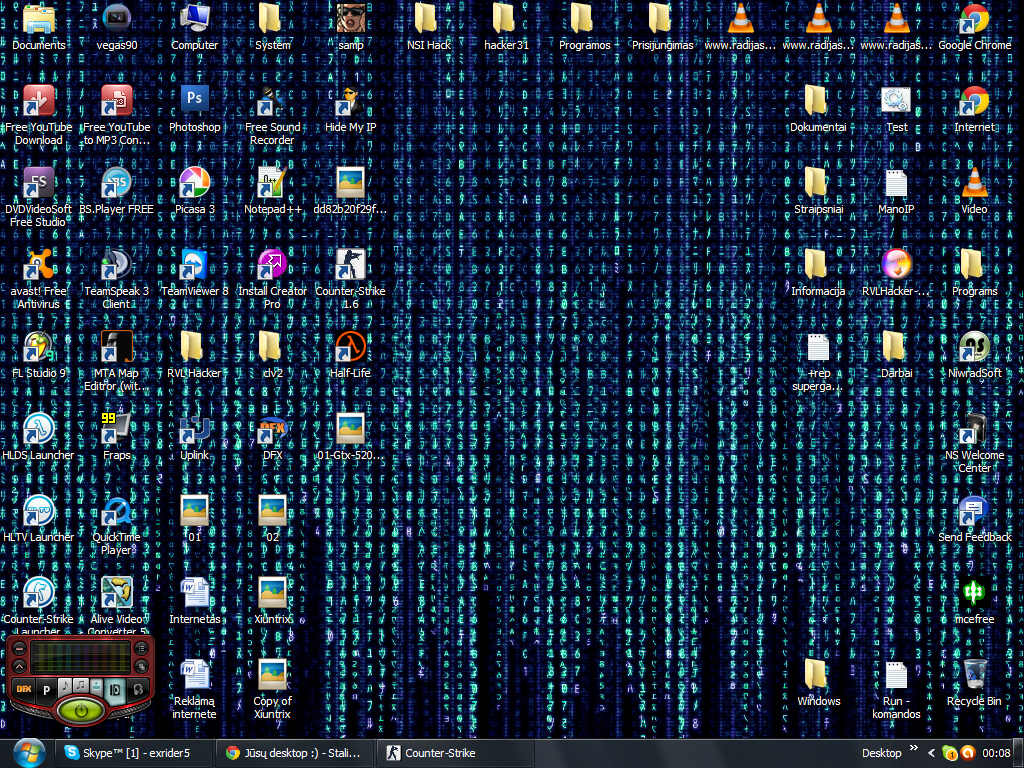Open Free YouTube Download shortcut
Screen dimensions: 1024x768
coord(39,116)
